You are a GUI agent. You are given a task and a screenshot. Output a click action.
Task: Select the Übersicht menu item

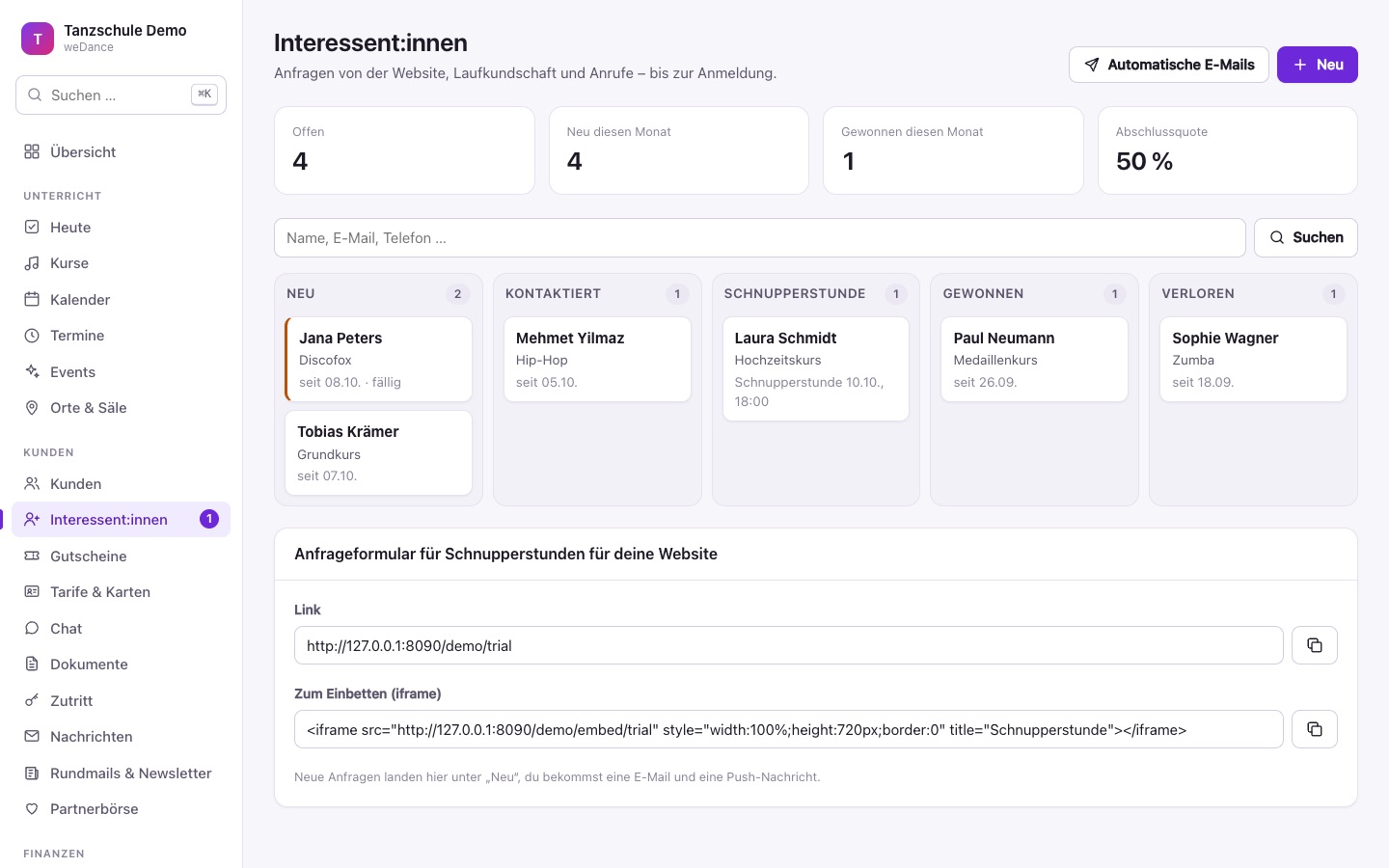tap(121, 151)
